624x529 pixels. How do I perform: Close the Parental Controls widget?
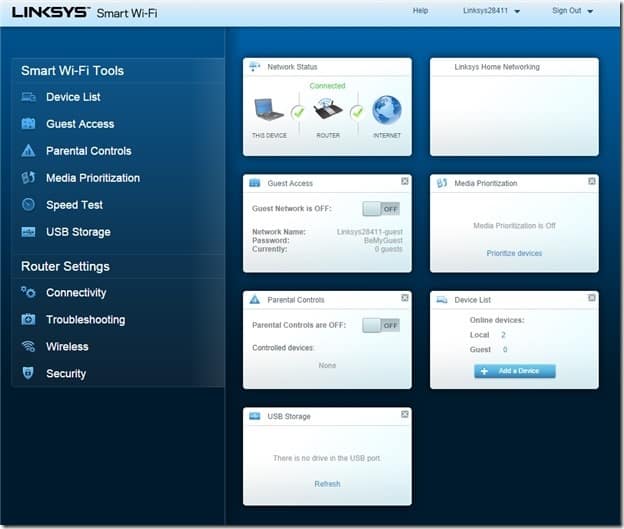click(405, 298)
